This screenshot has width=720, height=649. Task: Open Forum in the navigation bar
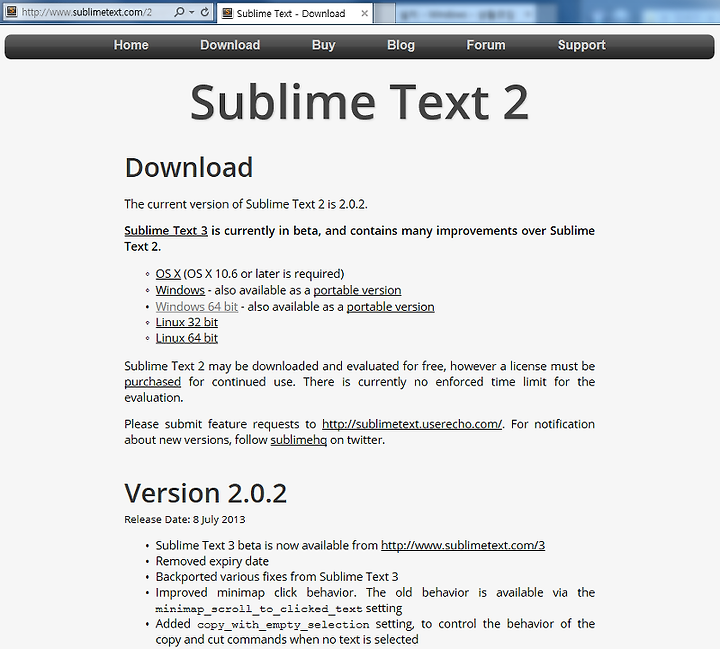pyautogui.click(x=486, y=45)
